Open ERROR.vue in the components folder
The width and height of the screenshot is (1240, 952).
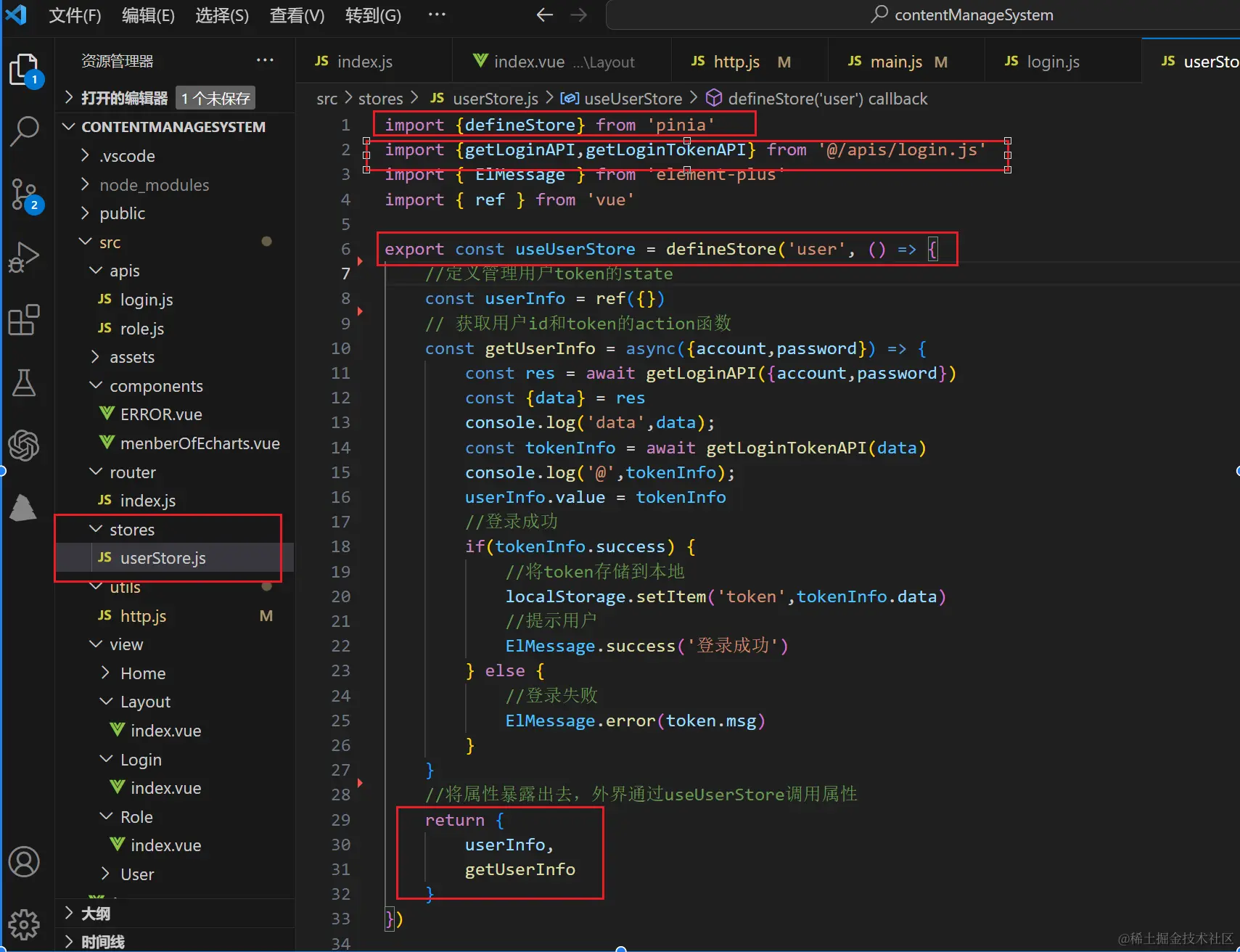(x=175, y=414)
